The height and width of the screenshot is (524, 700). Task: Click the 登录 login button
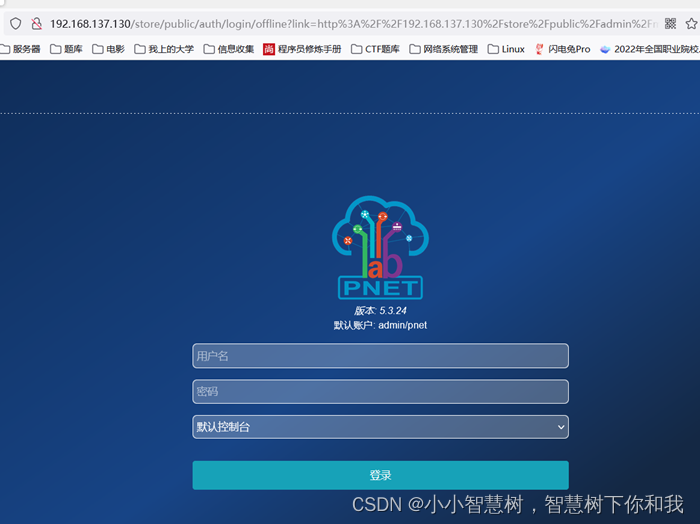click(x=380, y=475)
